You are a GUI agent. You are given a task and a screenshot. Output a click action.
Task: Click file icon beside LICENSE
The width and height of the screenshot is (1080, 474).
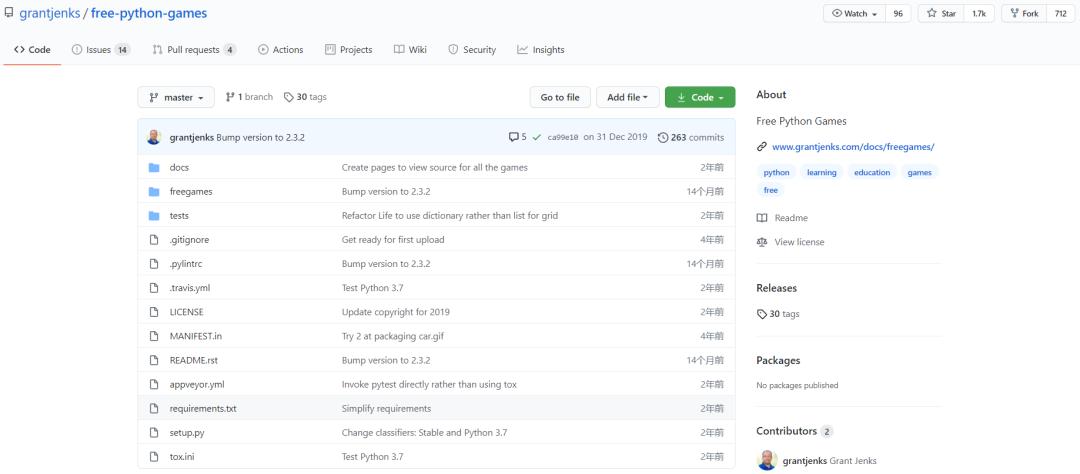(154, 312)
